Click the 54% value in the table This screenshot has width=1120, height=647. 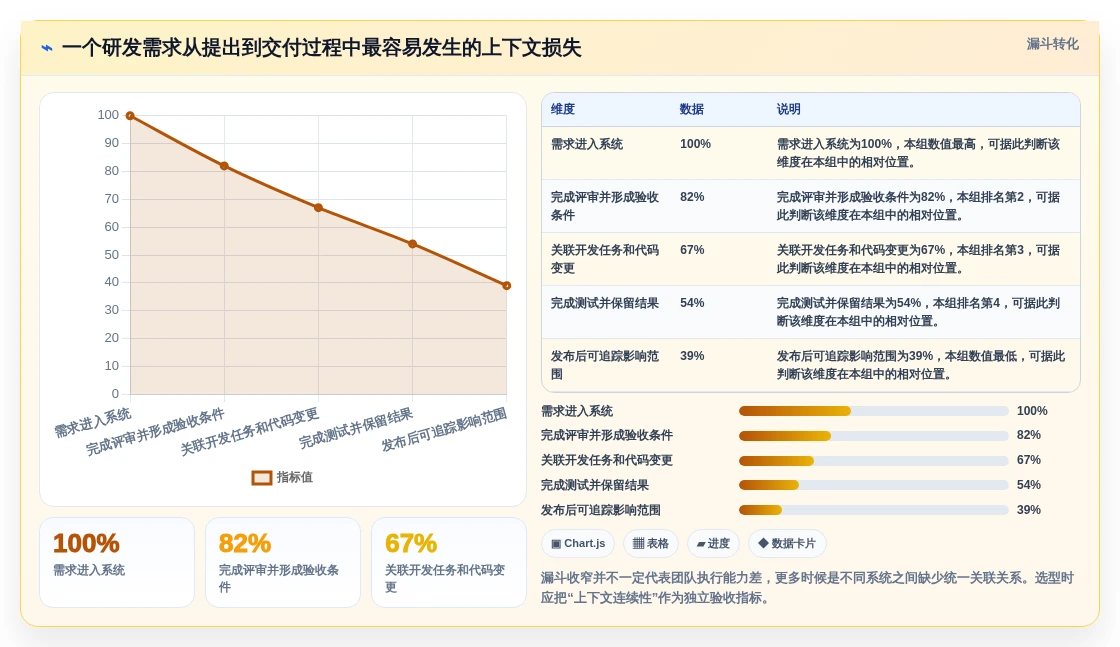pos(692,304)
